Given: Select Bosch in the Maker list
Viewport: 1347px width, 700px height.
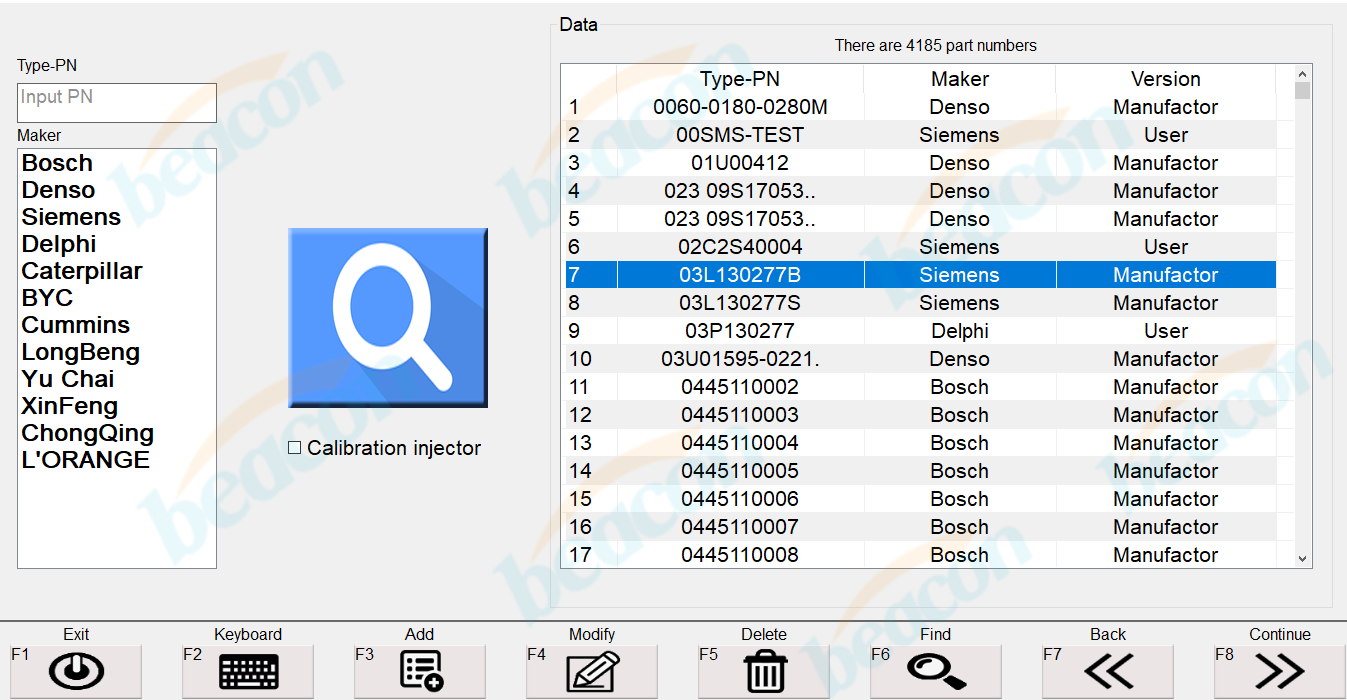Looking at the screenshot, I should [57, 163].
